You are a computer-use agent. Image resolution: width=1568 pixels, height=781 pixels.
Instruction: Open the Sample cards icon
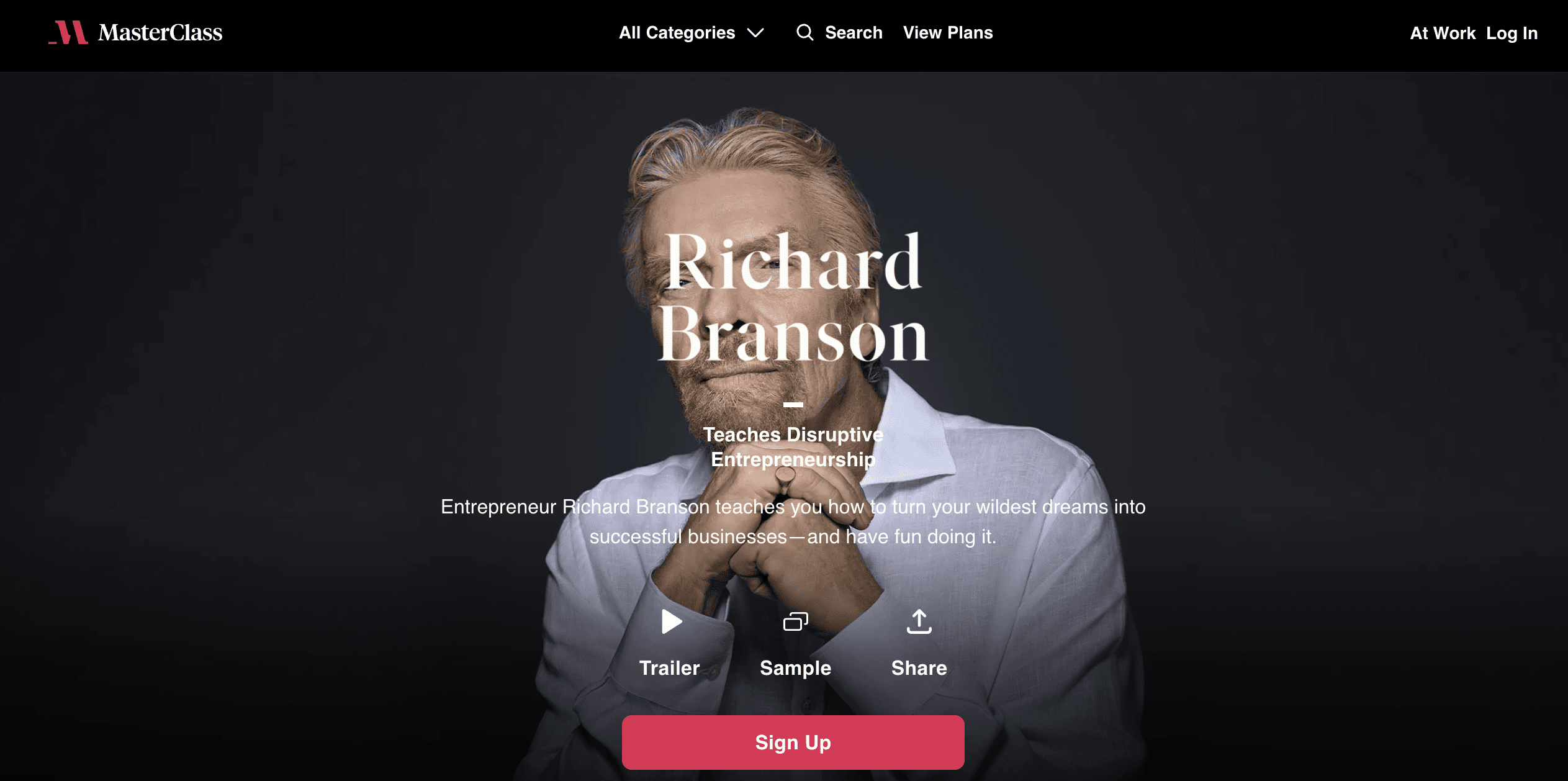click(796, 621)
